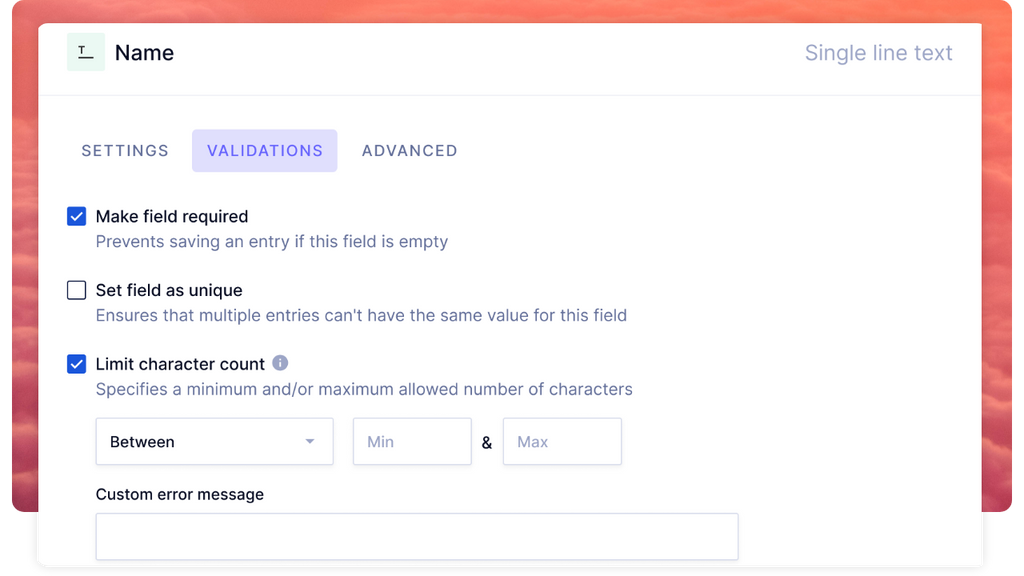Enable the Set field as unique checkbox
Screen dimensions: 1024x576
(x=76, y=290)
